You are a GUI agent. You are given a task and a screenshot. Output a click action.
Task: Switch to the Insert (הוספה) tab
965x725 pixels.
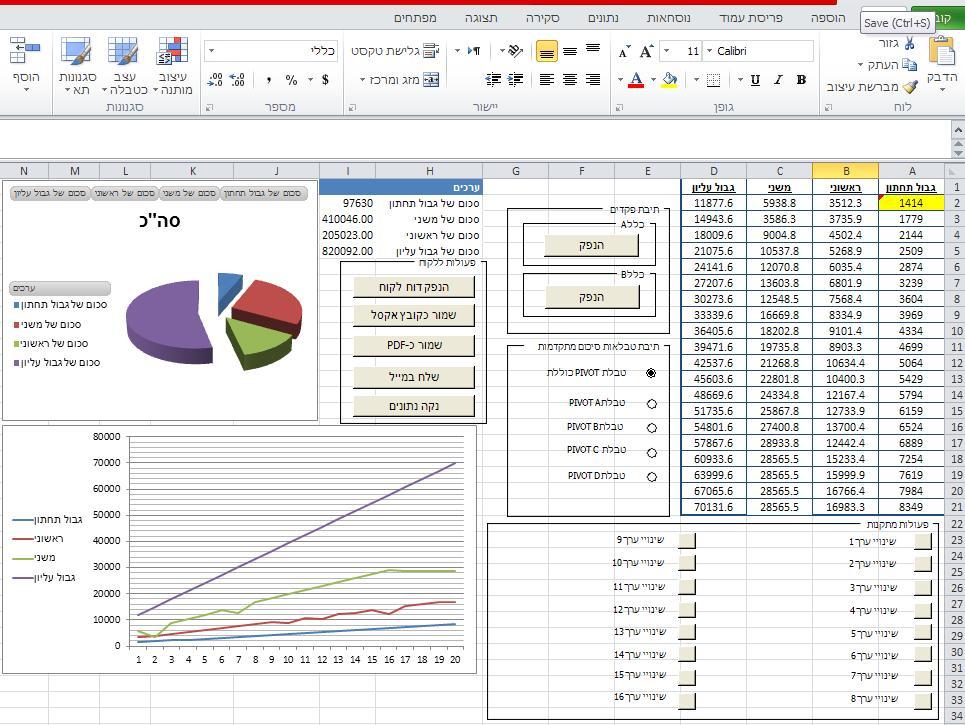[x=828, y=18]
